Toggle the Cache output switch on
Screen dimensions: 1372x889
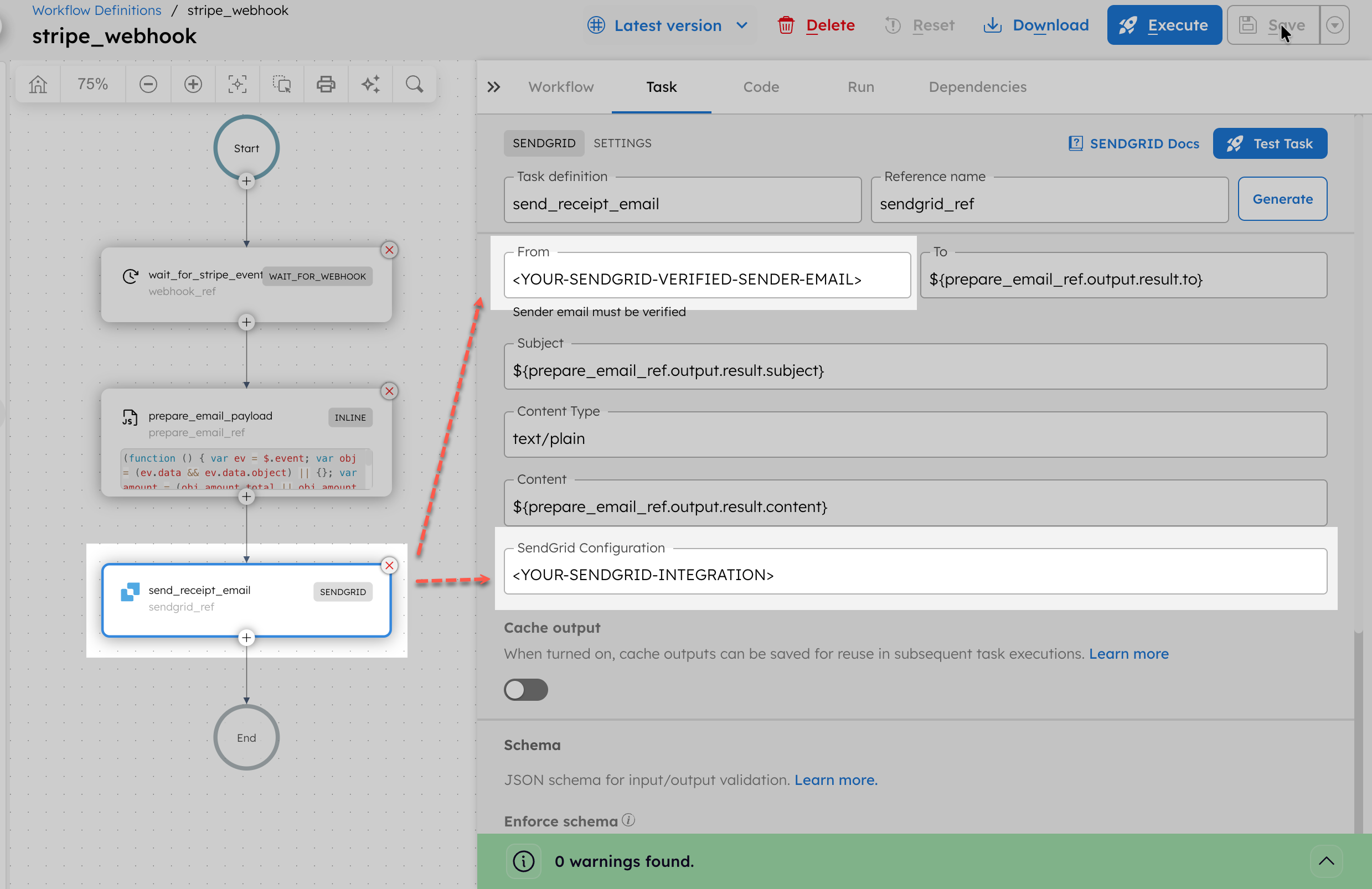tap(525, 690)
